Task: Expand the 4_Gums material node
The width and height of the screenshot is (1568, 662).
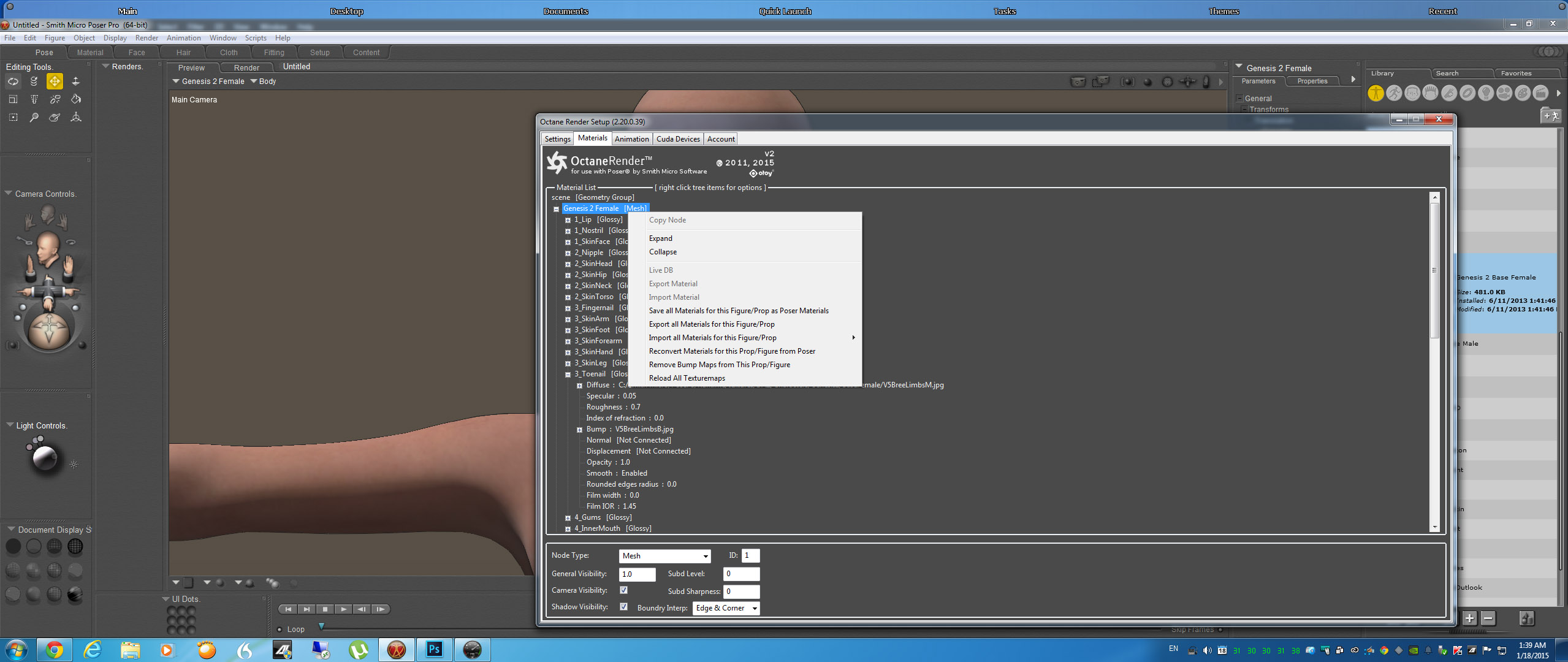Action: click(x=568, y=518)
